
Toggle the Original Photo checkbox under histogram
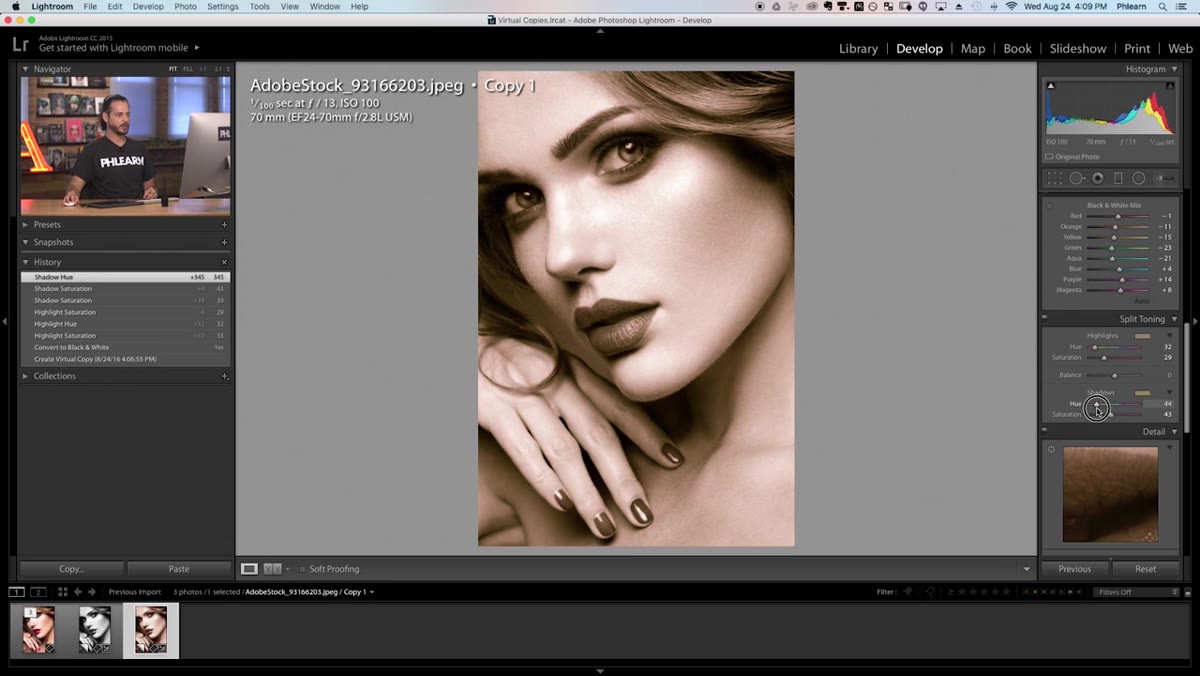click(1049, 157)
